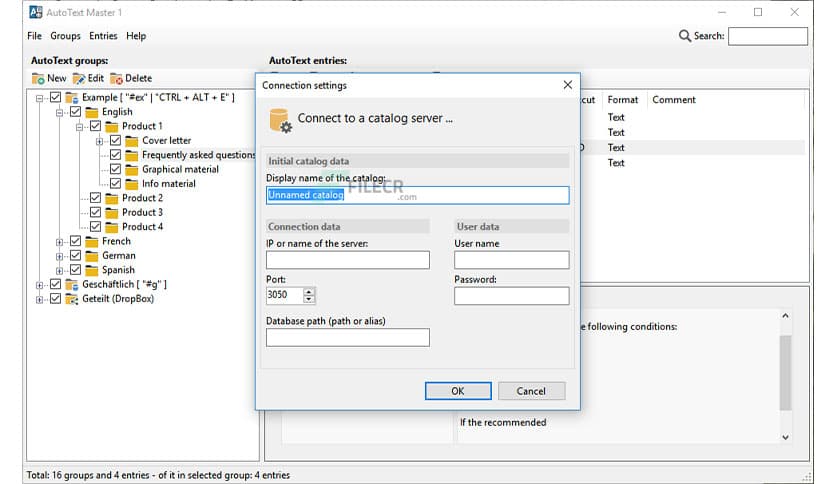Uncheck the English group checkbox
The width and height of the screenshot is (836, 484).
pyautogui.click(x=76, y=111)
